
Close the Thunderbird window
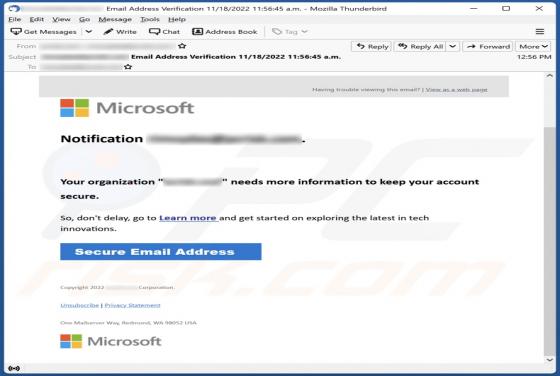[x=539, y=9]
